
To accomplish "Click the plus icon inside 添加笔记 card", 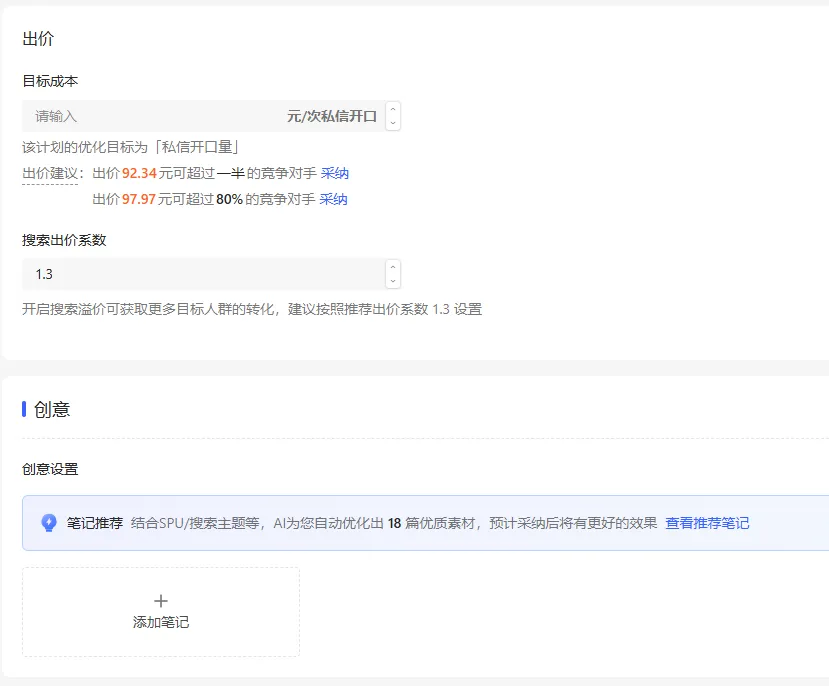I will pos(160,601).
